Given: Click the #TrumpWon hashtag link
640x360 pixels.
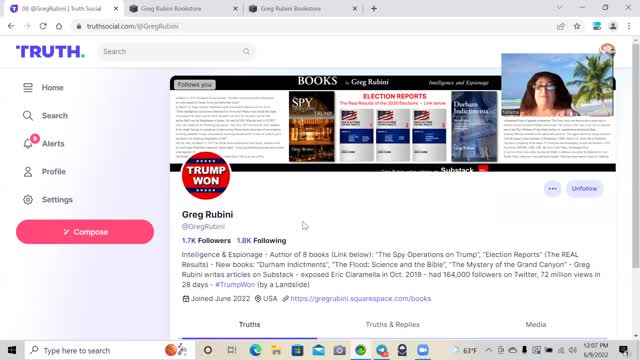Looking at the screenshot, I should click(x=235, y=284).
